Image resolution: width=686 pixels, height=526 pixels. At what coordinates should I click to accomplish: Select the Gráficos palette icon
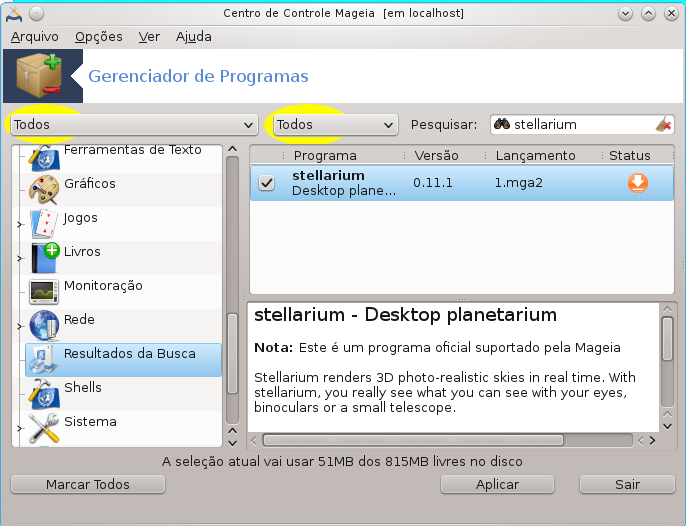(44, 189)
